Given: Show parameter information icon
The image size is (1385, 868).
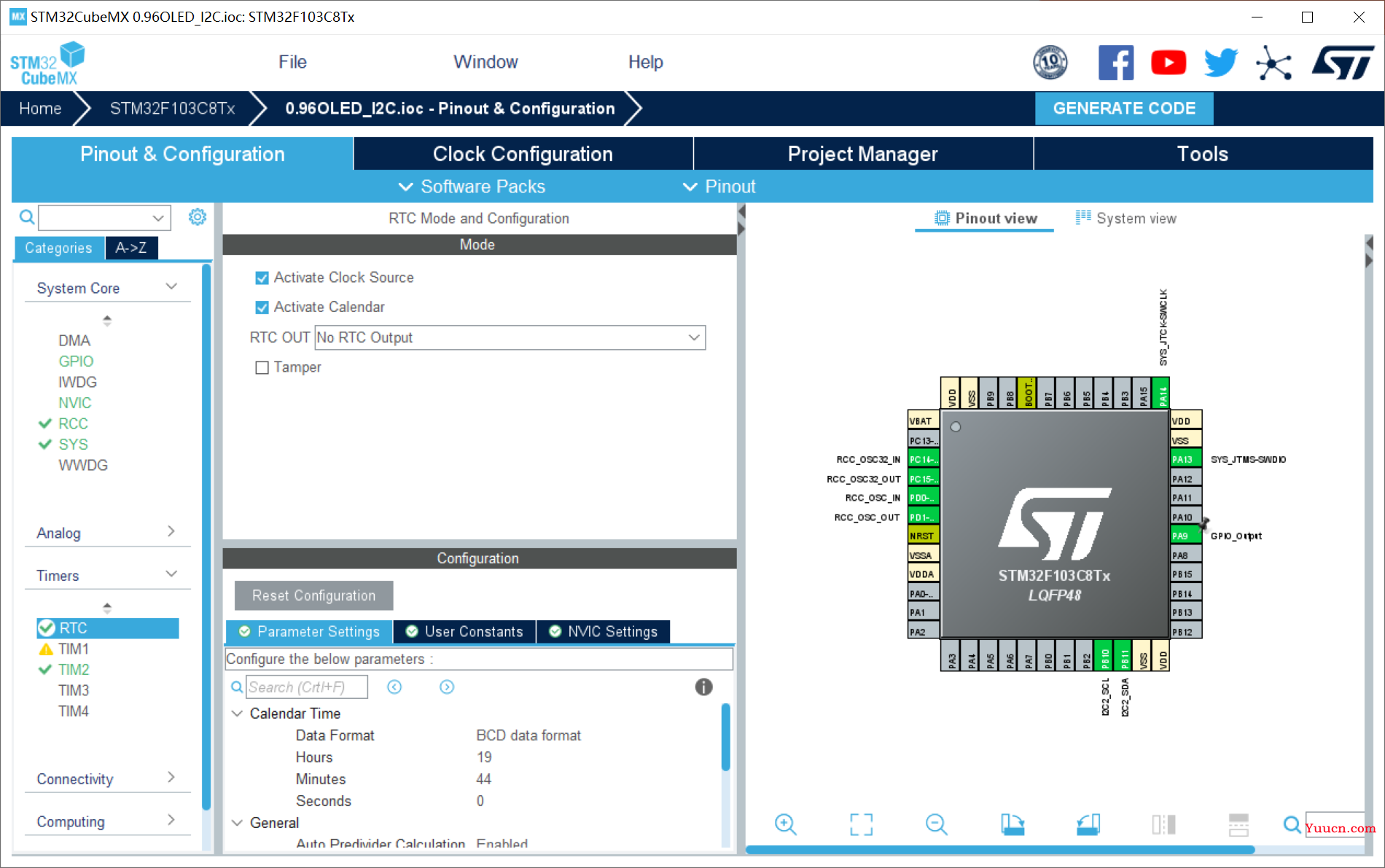Looking at the screenshot, I should coord(703,687).
